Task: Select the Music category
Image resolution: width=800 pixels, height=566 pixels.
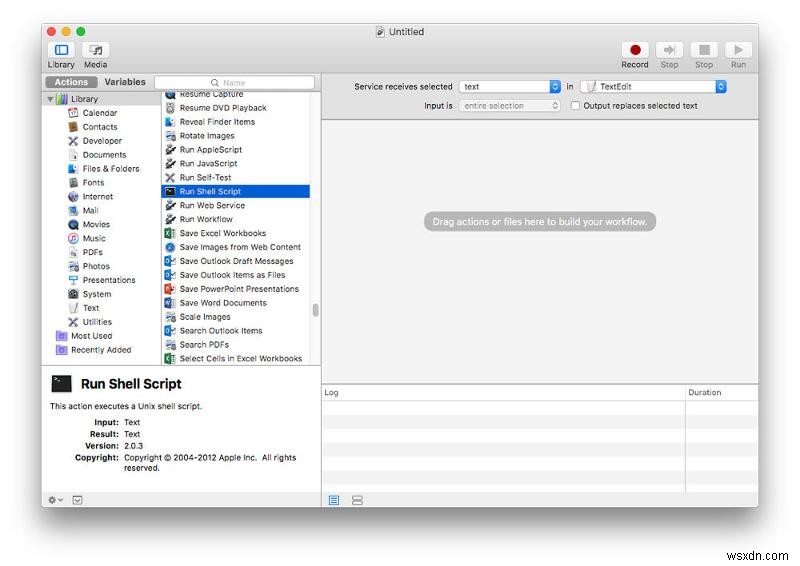Action: [94, 238]
